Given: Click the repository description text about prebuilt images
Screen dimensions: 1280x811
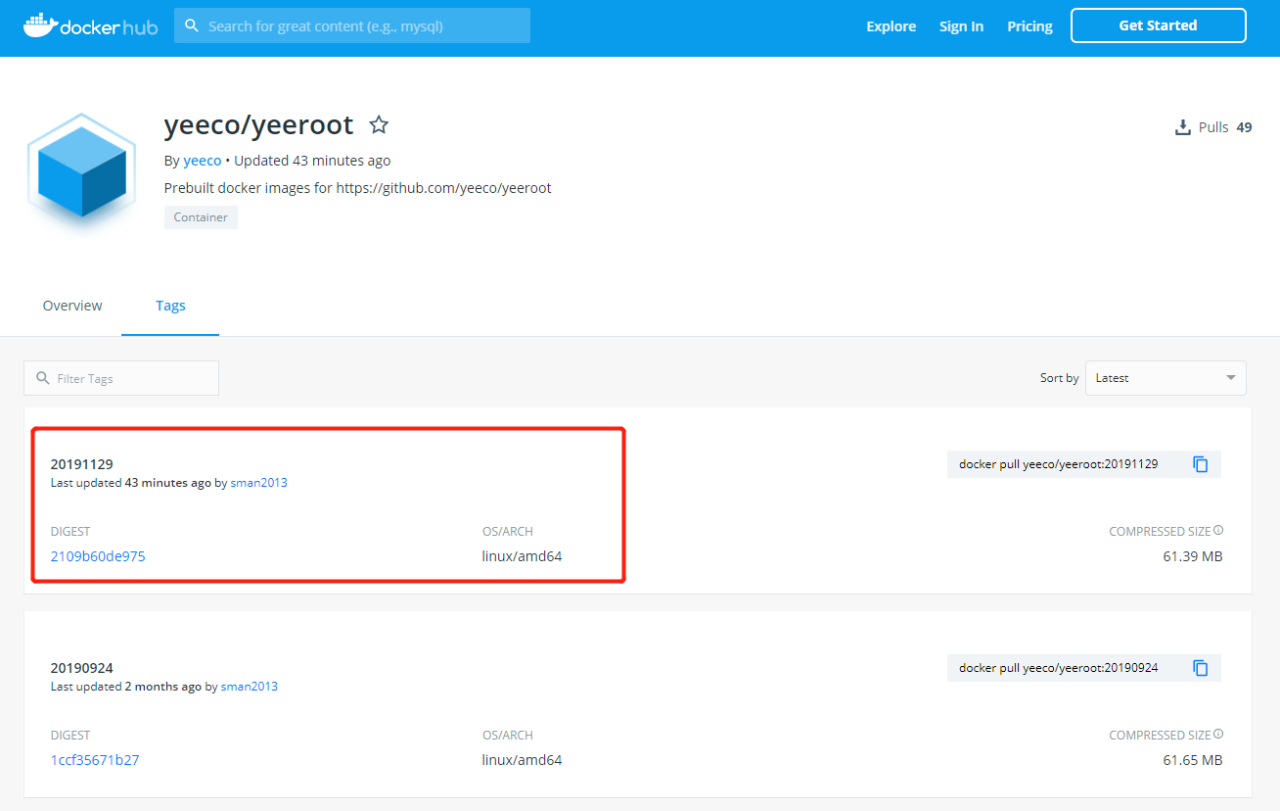Looking at the screenshot, I should tap(357, 188).
